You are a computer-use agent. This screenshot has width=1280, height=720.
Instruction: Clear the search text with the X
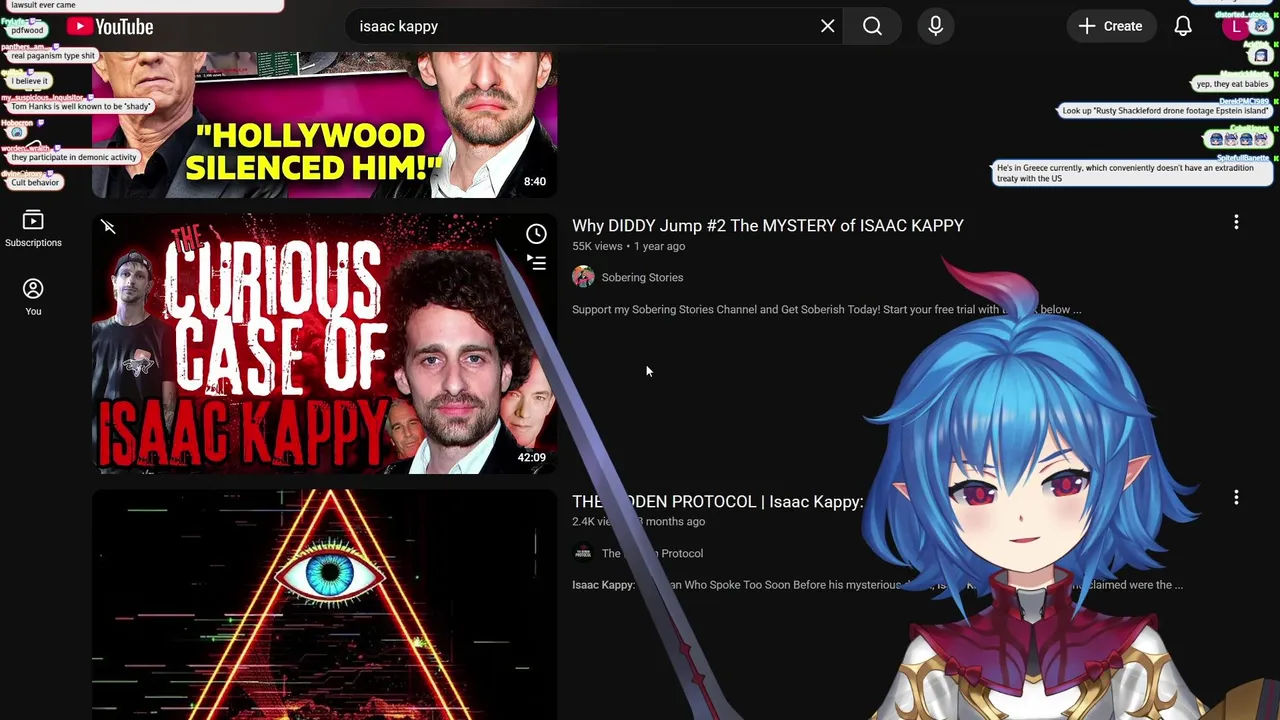827,26
